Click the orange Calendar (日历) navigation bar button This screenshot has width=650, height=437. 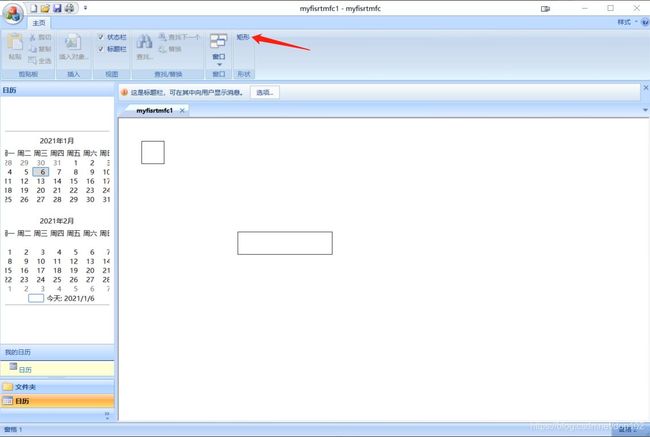tap(57, 401)
